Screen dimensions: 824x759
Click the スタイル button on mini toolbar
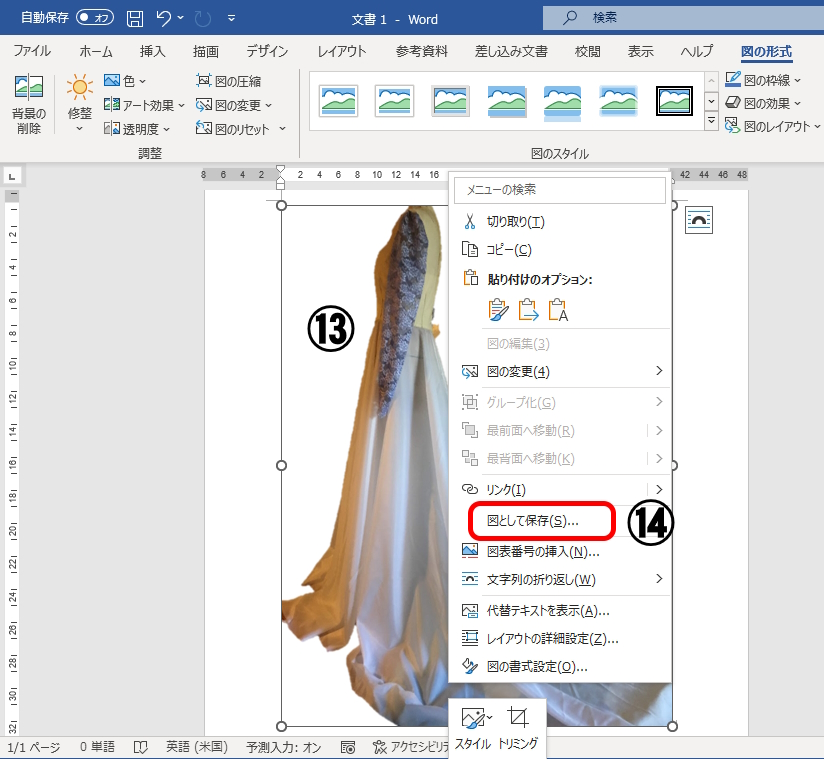click(x=473, y=729)
